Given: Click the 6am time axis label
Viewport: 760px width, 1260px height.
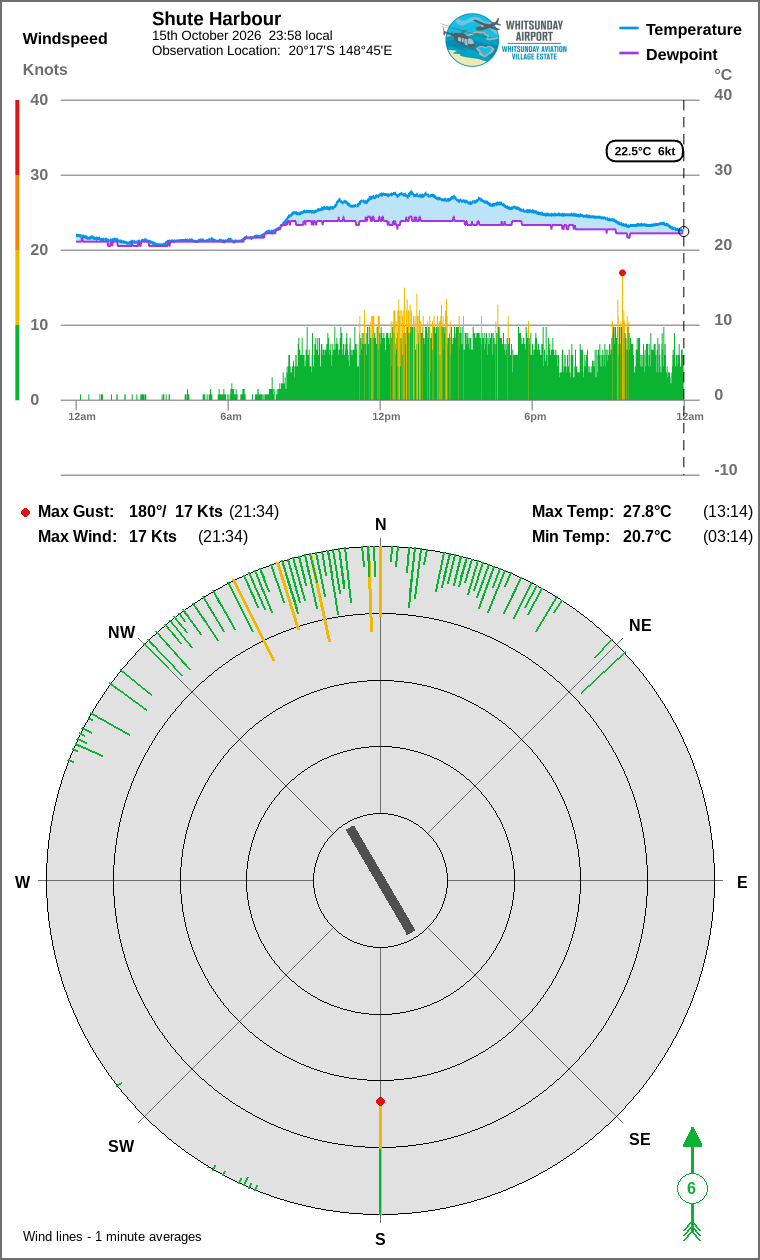Looking at the screenshot, I should pyautogui.click(x=231, y=416).
